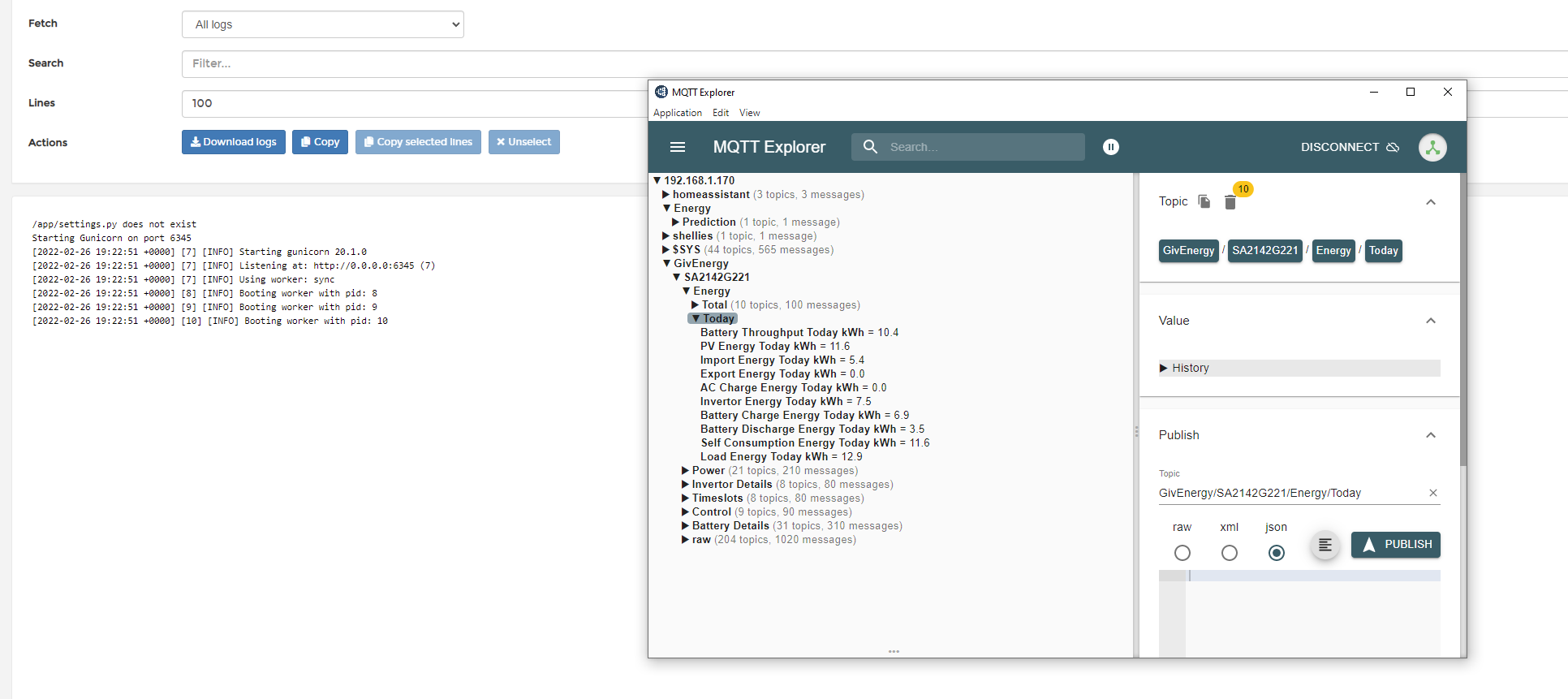Screen dimensions: 1568x699
Task: Click the format JSON align icon
Action: tap(1325, 545)
